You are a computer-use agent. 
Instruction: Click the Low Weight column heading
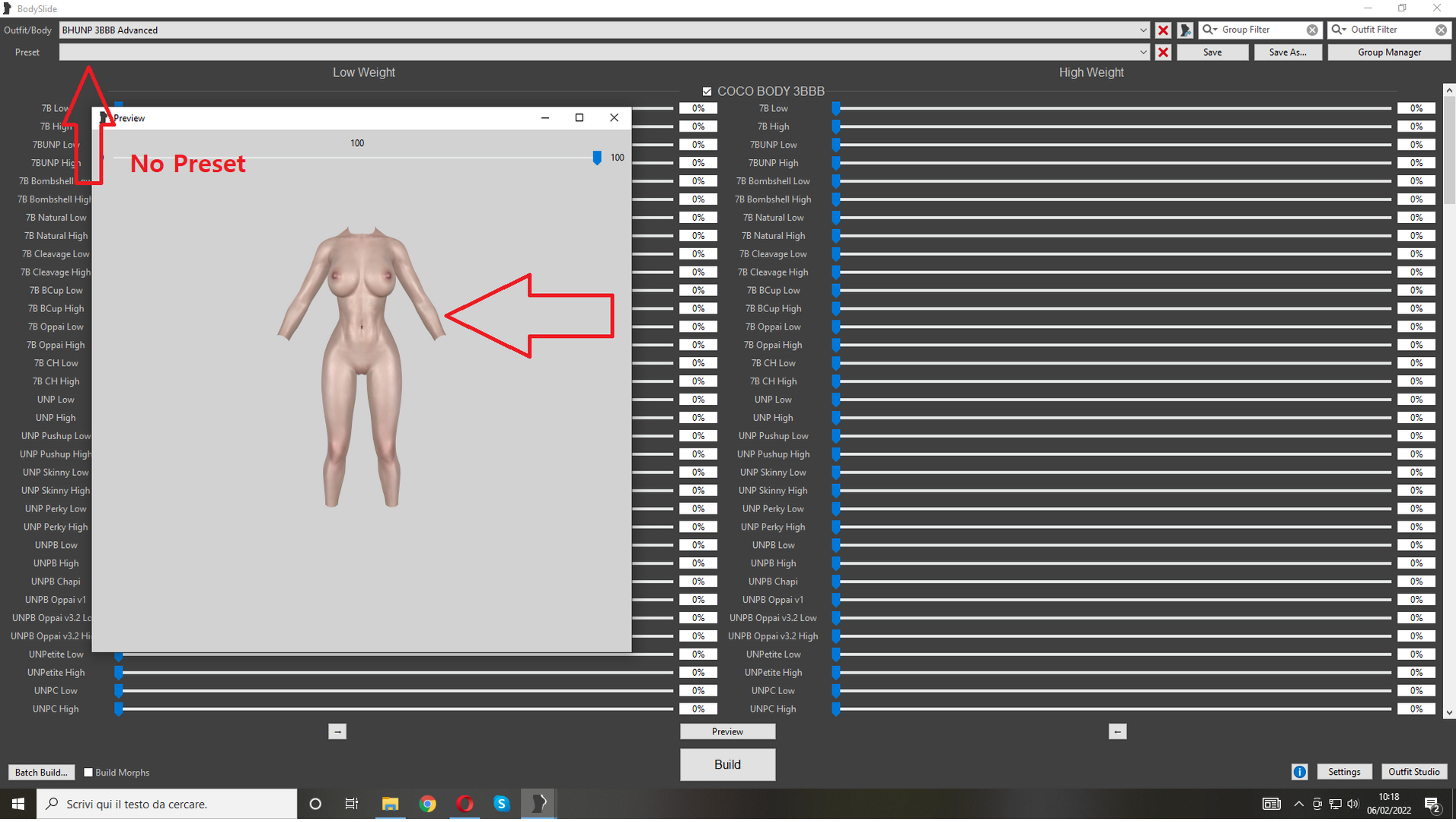(363, 72)
